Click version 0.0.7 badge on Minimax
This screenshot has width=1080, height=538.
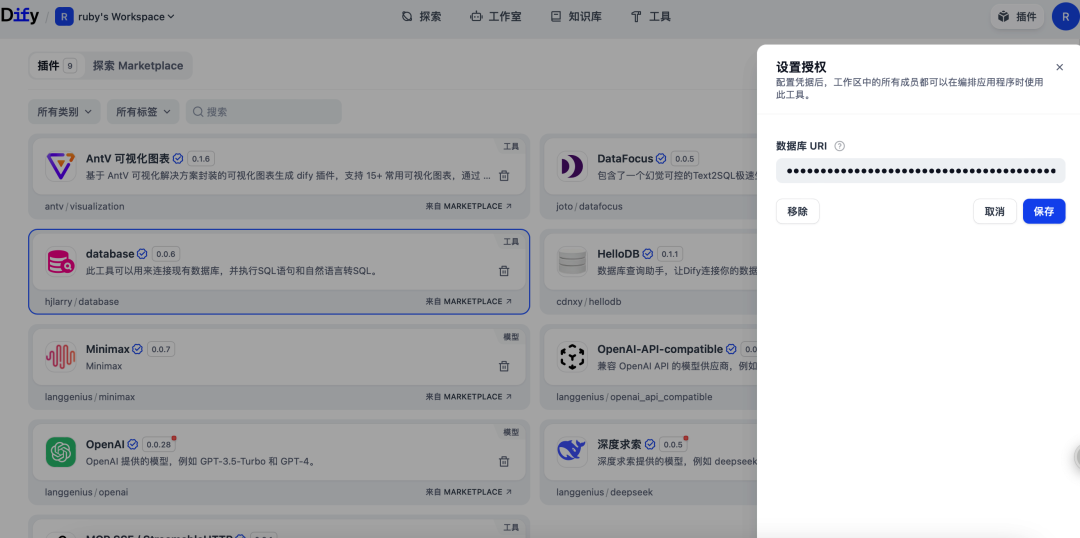pyautogui.click(x=160, y=349)
